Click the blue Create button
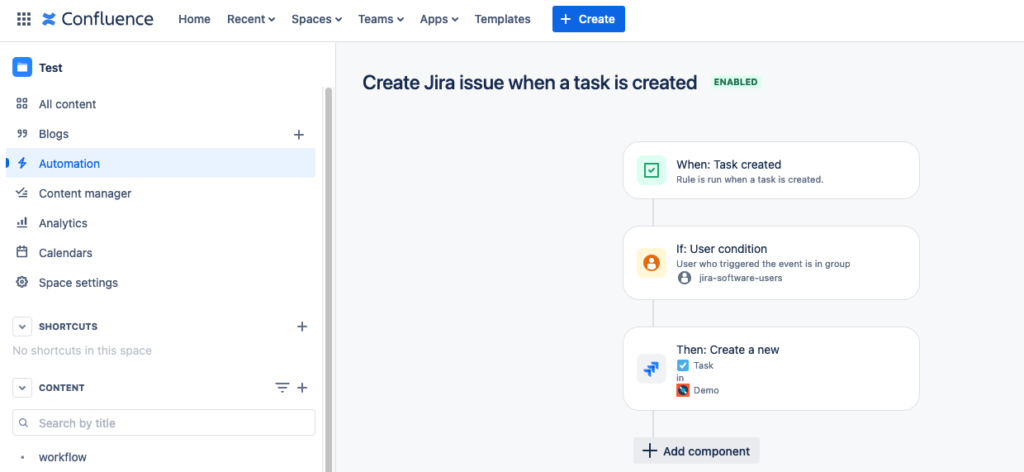This screenshot has width=1024, height=472. pyautogui.click(x=588, y=19)
